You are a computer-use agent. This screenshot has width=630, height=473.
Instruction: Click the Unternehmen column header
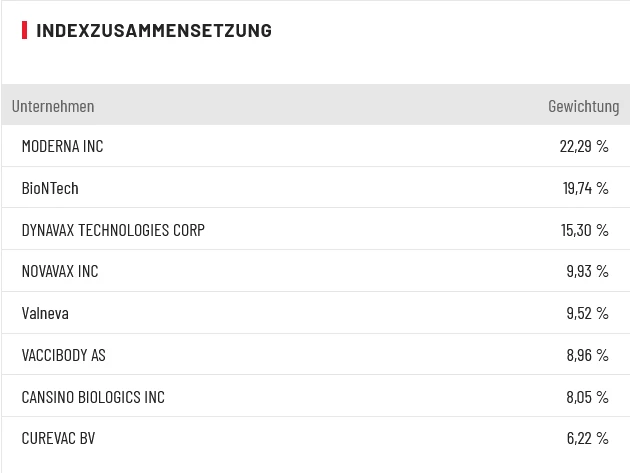point(53,106)
